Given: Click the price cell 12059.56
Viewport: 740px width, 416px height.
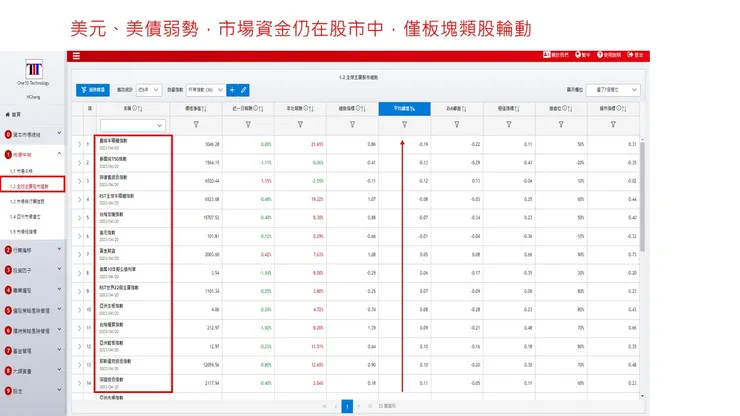Looking at the screenshot, I should pyautogui.click(x=212, y=365).
